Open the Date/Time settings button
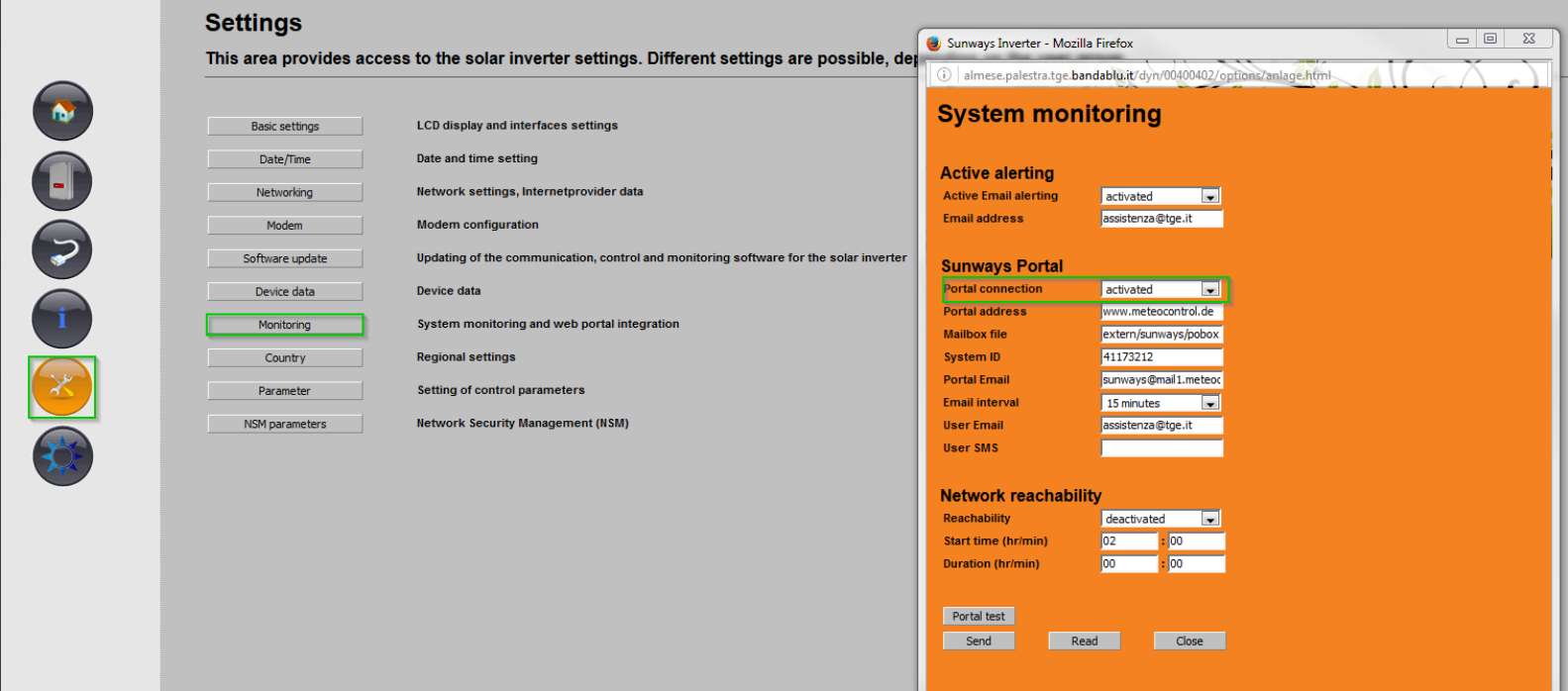The height and width of the screenshot is (691, 1568). (285, 159)
